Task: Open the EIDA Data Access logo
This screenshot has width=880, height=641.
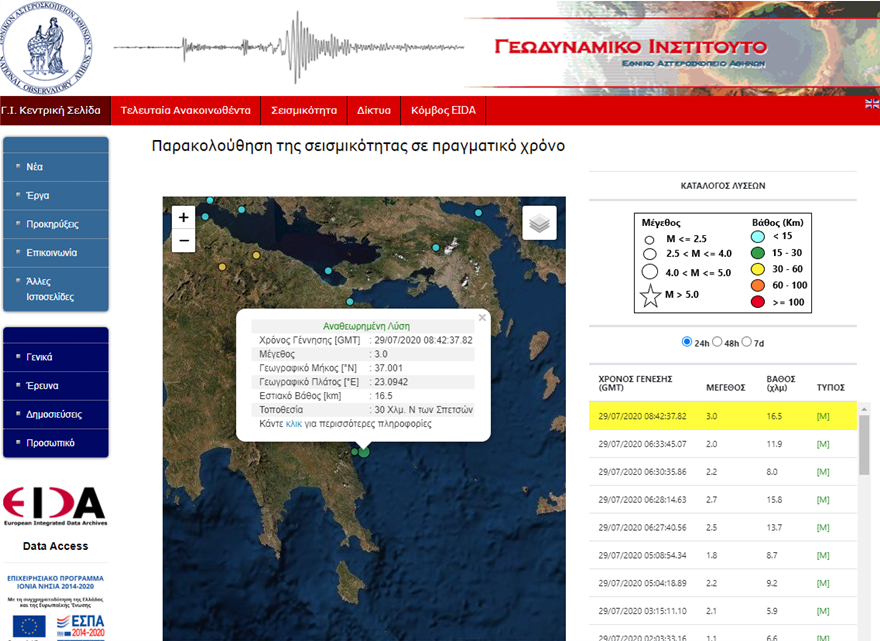Action: [x=55, y=506]
